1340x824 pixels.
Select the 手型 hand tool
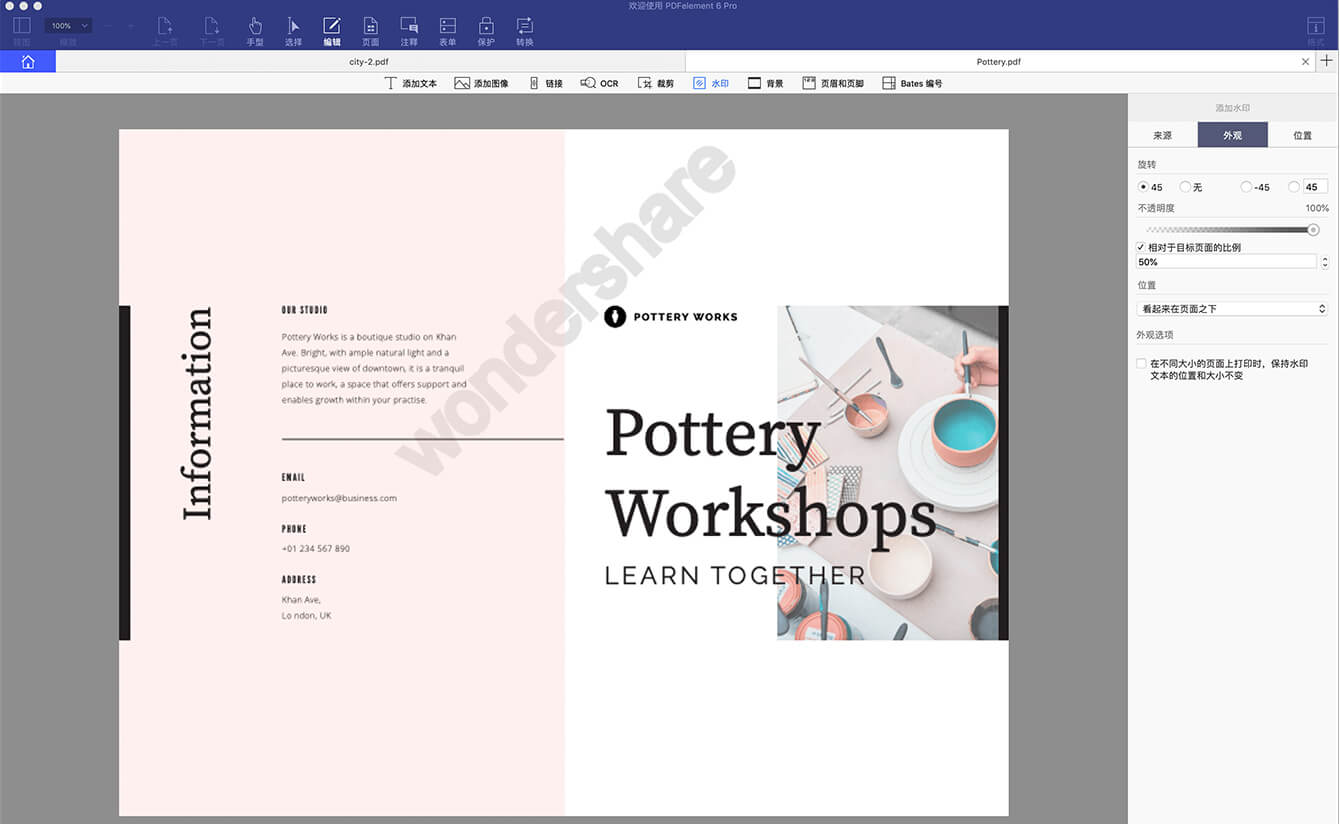[255, 31]
